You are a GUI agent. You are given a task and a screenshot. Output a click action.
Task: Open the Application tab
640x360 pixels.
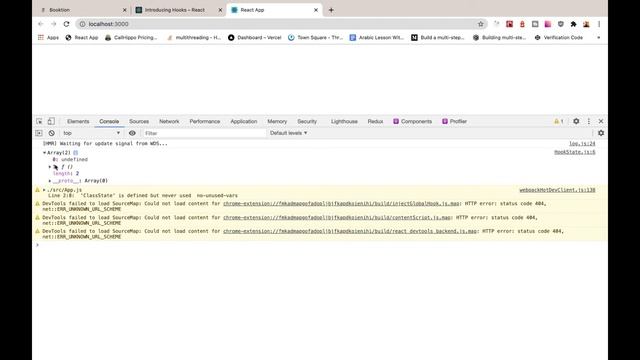[x=244, y=121]
